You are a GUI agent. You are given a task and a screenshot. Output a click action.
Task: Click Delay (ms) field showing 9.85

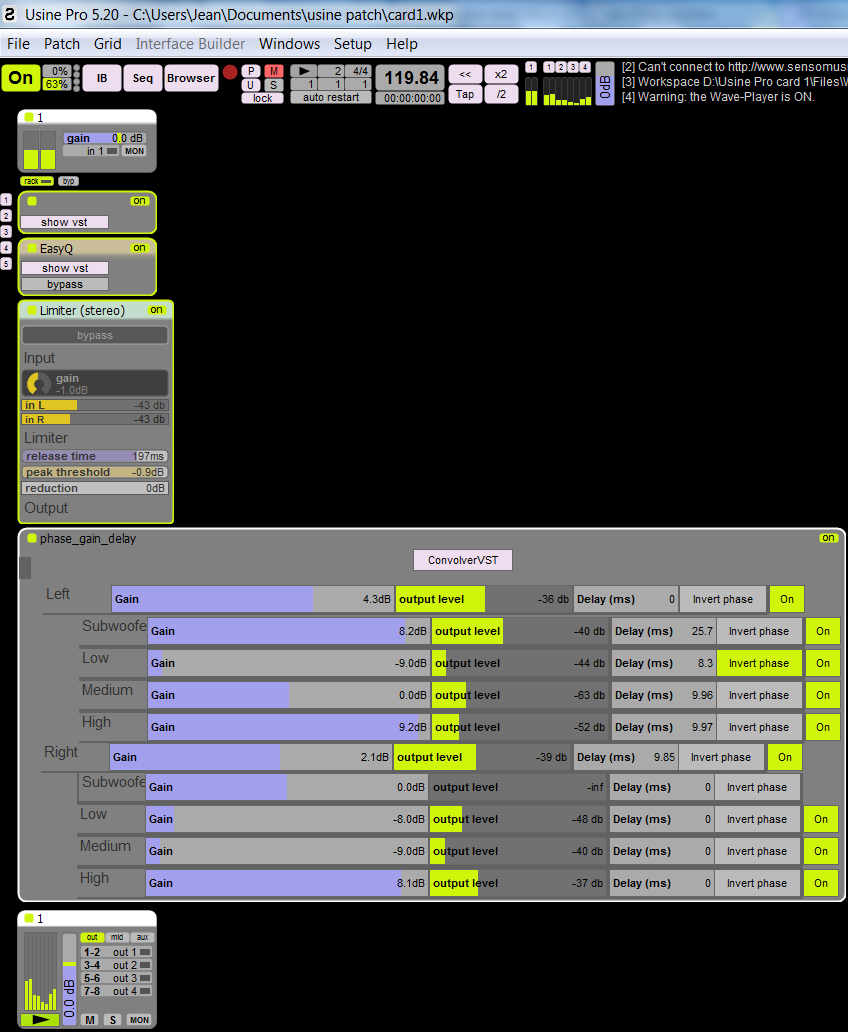coord(625,757)
